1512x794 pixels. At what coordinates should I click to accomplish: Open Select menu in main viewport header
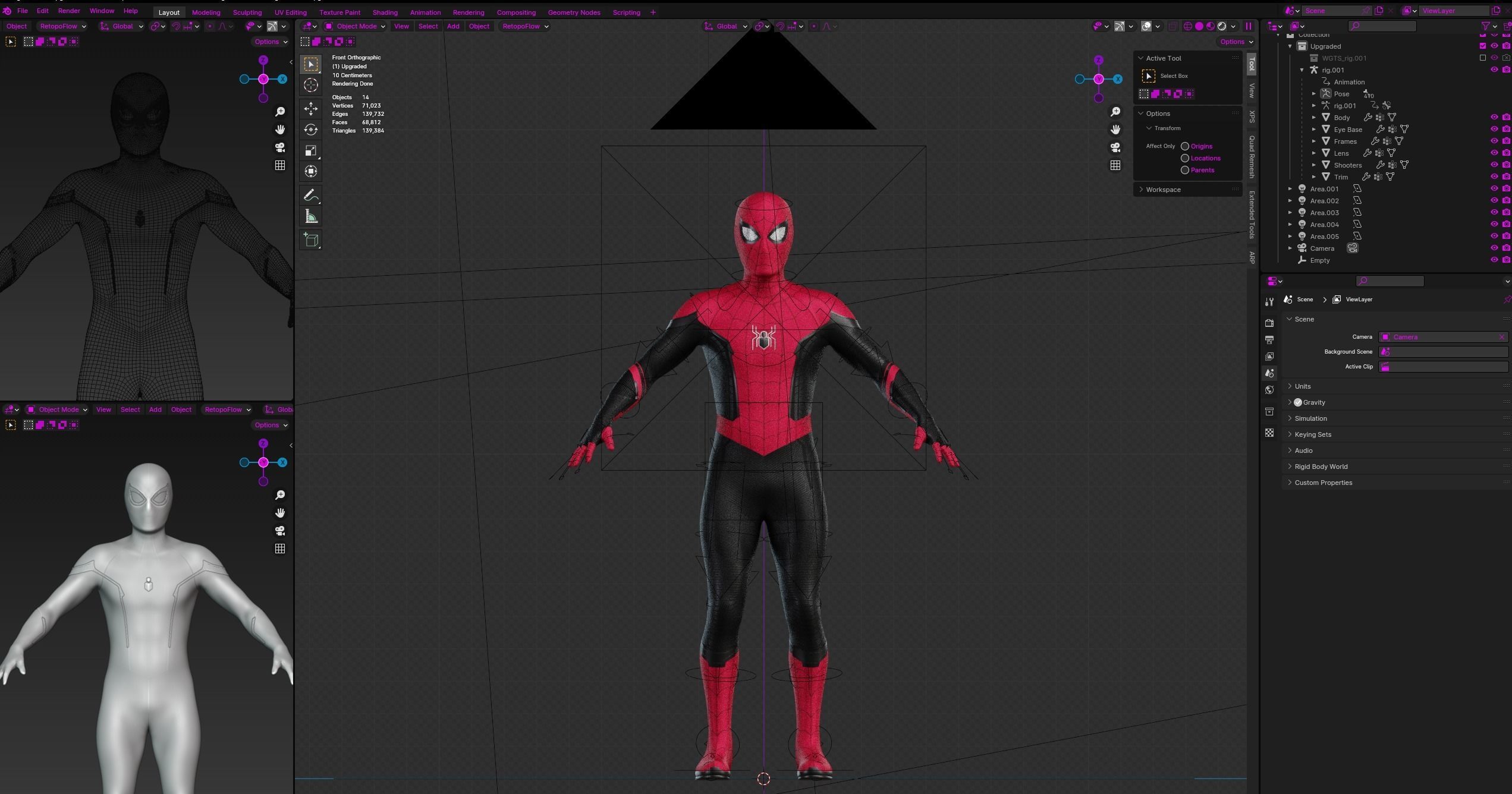pyautogui.click(x=428, y=26)
